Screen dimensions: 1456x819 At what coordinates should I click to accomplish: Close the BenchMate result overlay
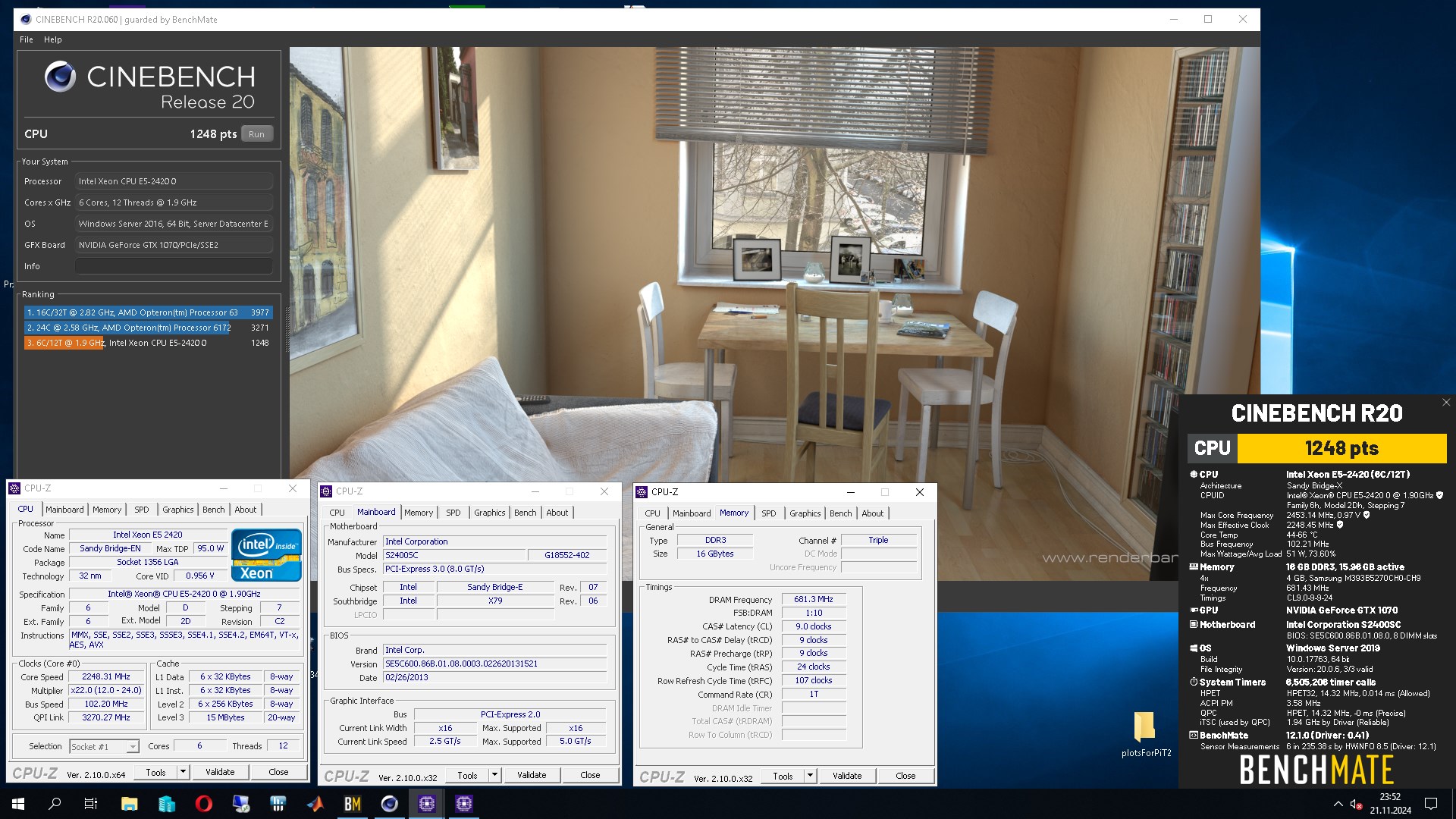(x=1446, y=403)
